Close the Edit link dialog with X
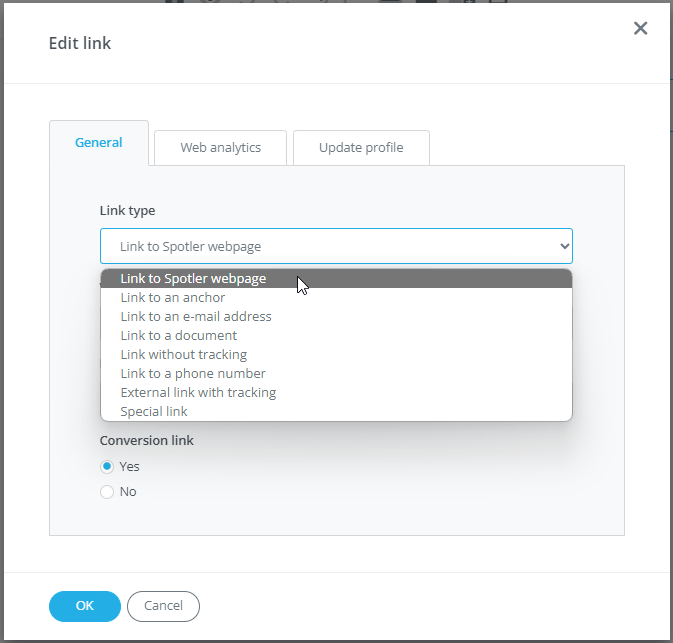Viewport: 673px width, 643px height. [x=641, y=28]
